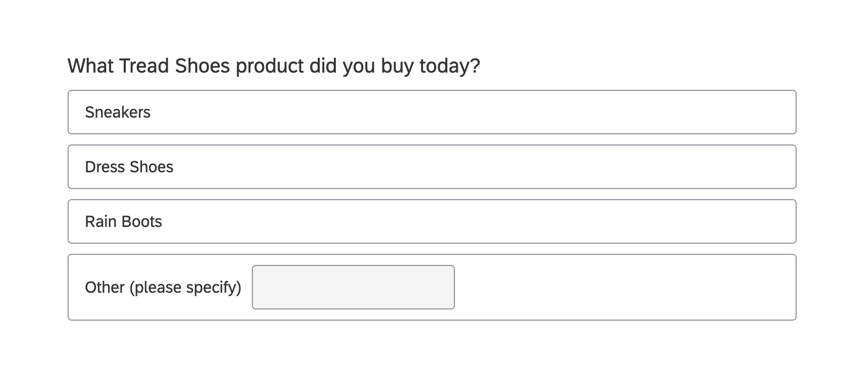Select the Sneakers answer choice

[432, 112]
